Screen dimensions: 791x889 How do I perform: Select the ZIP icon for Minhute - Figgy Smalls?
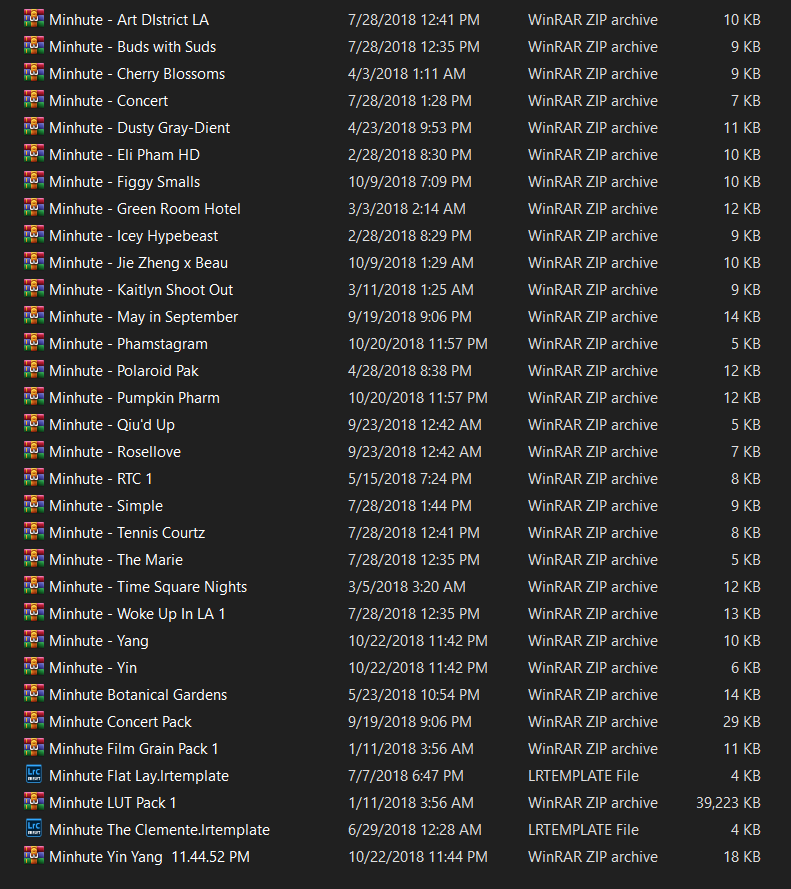coord(34,181)
